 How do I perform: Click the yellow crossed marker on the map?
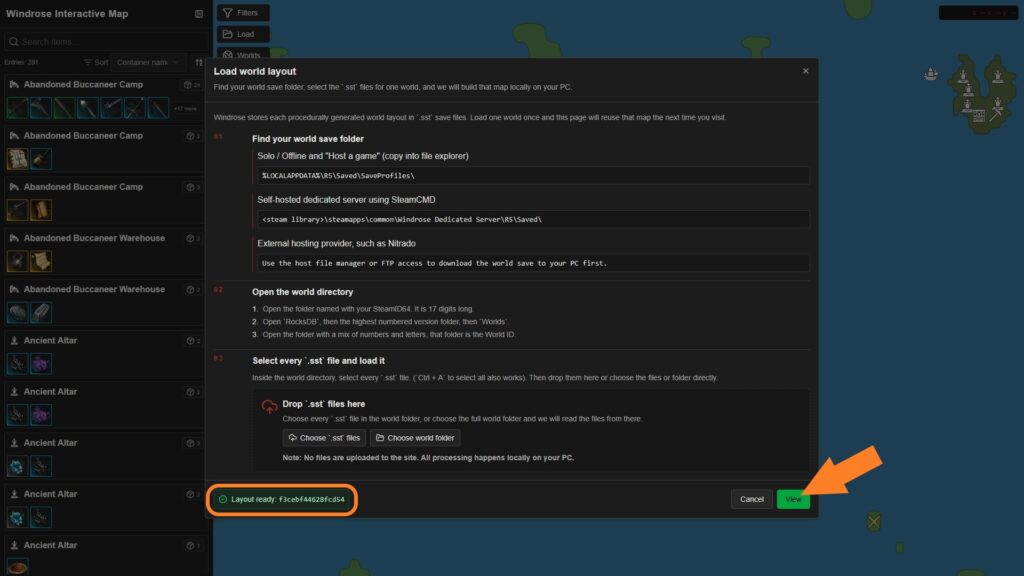pyautogui.click(x=874, y=521)
